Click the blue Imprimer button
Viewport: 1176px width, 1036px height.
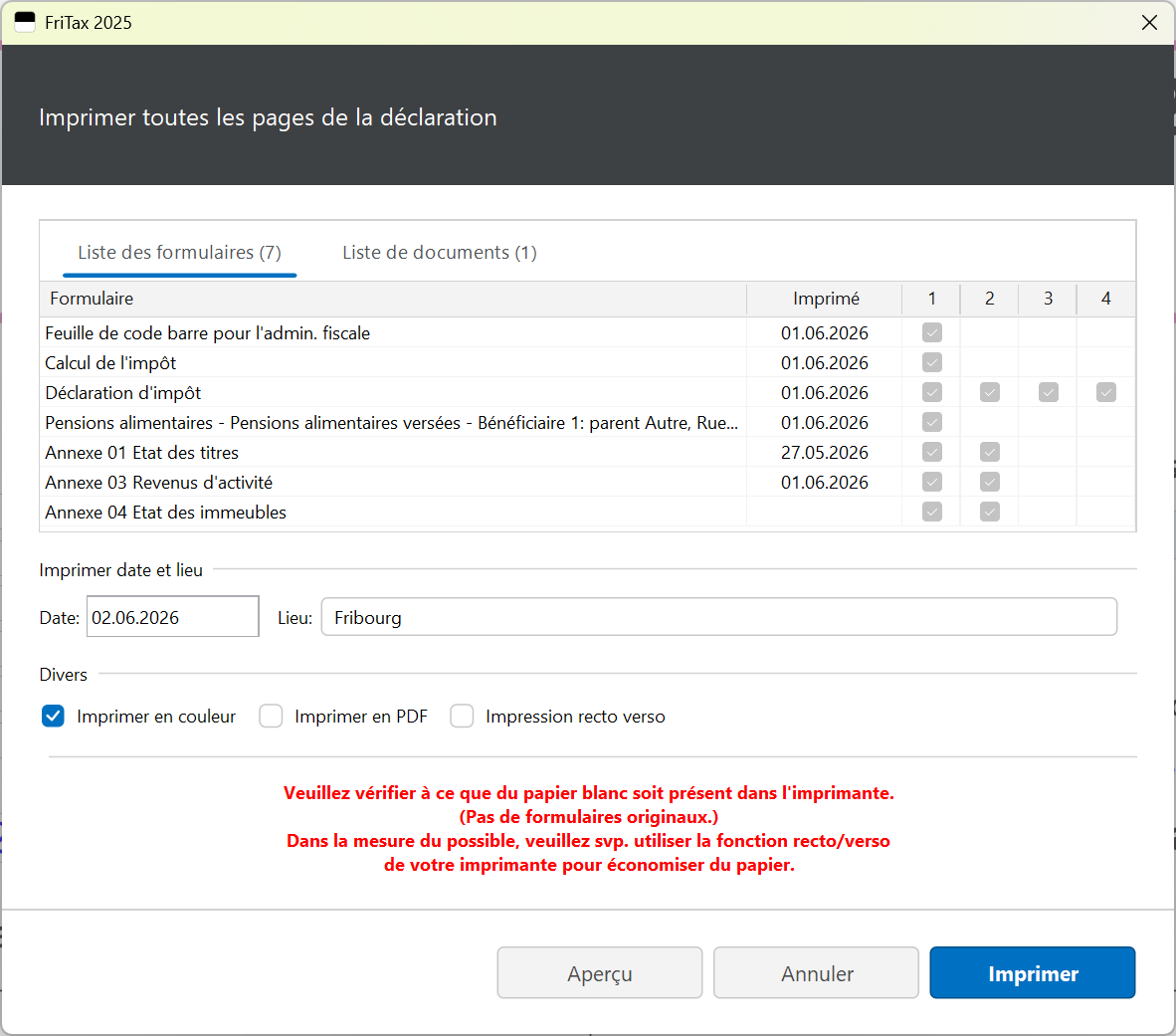[1033, 973]
